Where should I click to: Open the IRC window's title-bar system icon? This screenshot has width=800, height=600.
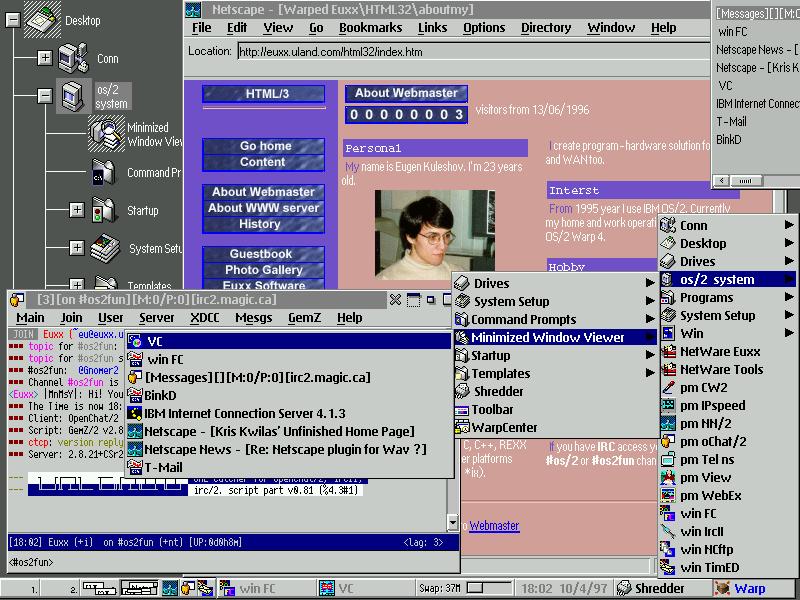17,299
